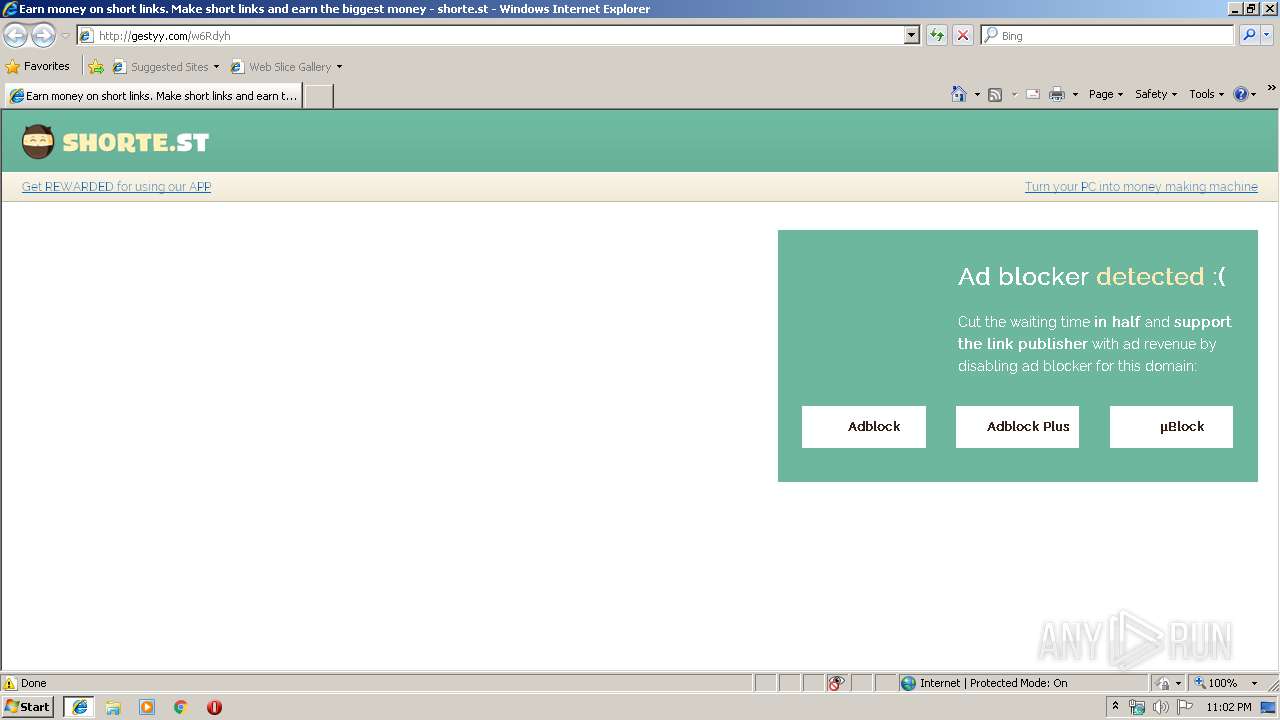Viewport: 1280px width, 720px height.
Task: Open the search provider dropdown arrow
Action: click(1267, 36)
